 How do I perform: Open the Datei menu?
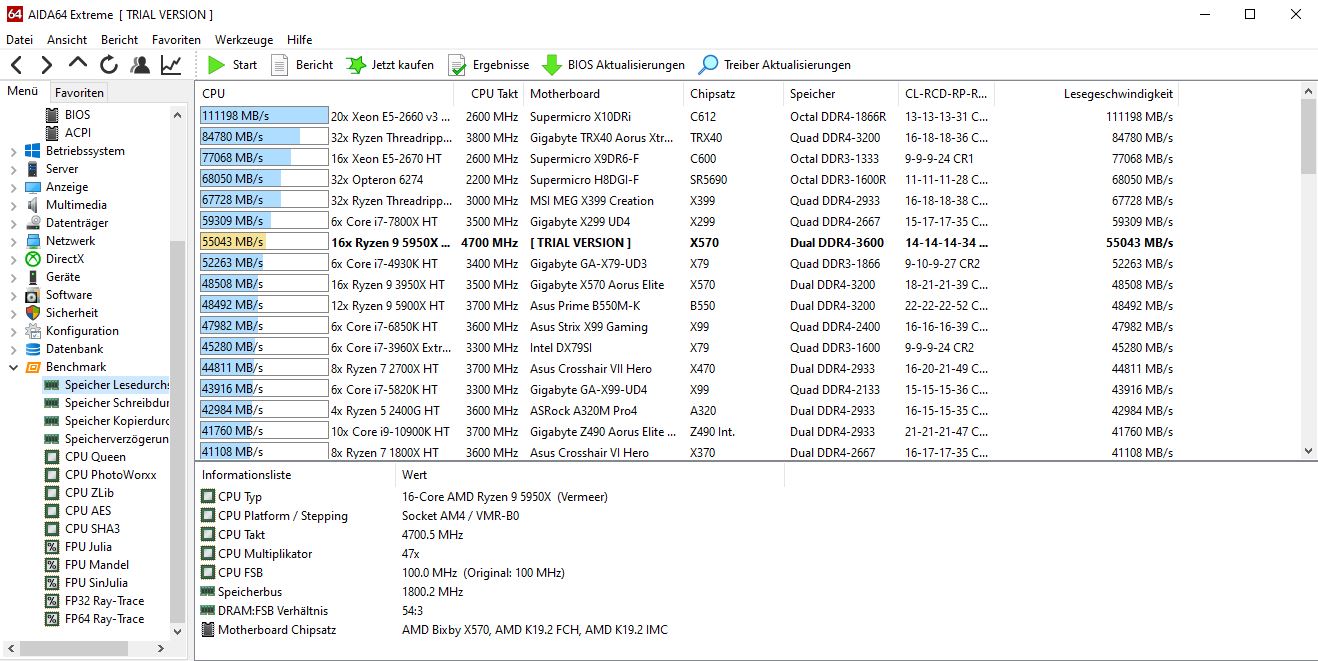coord(19,40)
